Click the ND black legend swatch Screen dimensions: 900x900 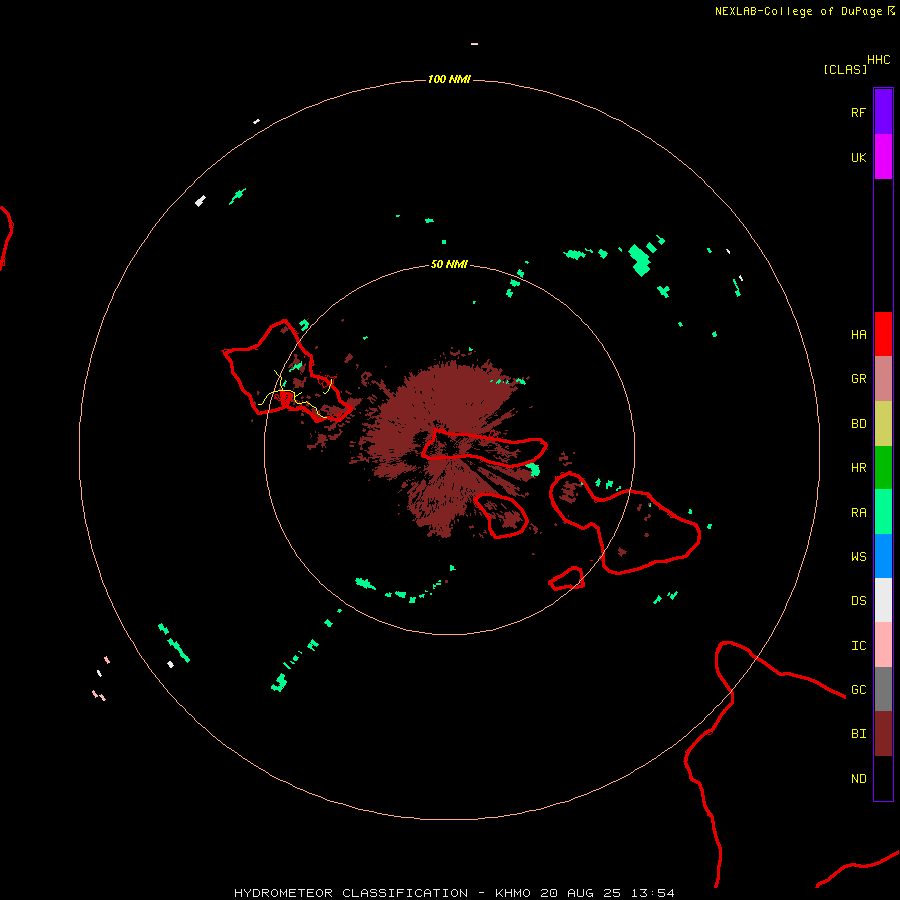coord(883,778)
